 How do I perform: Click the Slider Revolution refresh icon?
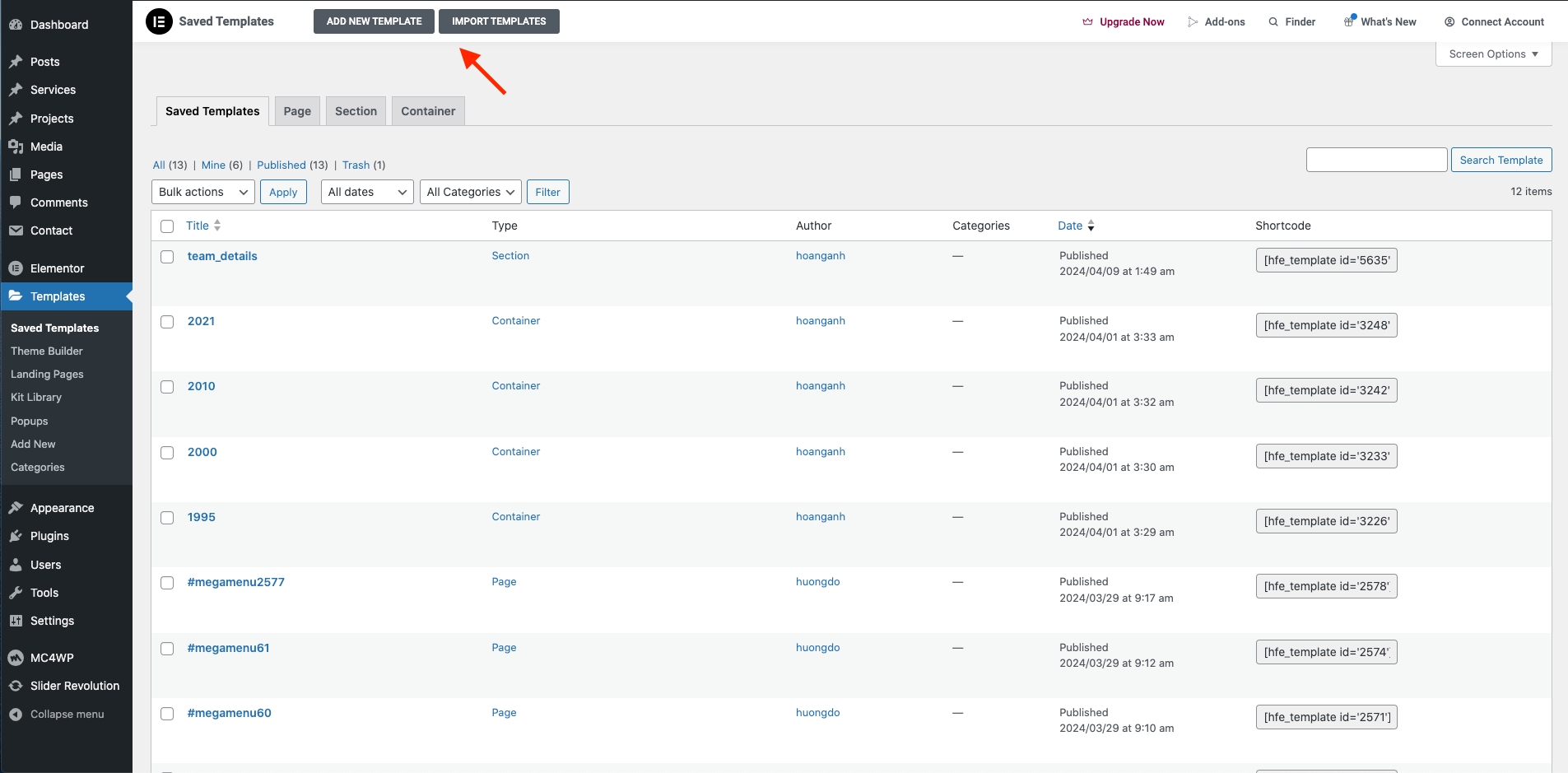pyautogui.click(x=16, y=686)
